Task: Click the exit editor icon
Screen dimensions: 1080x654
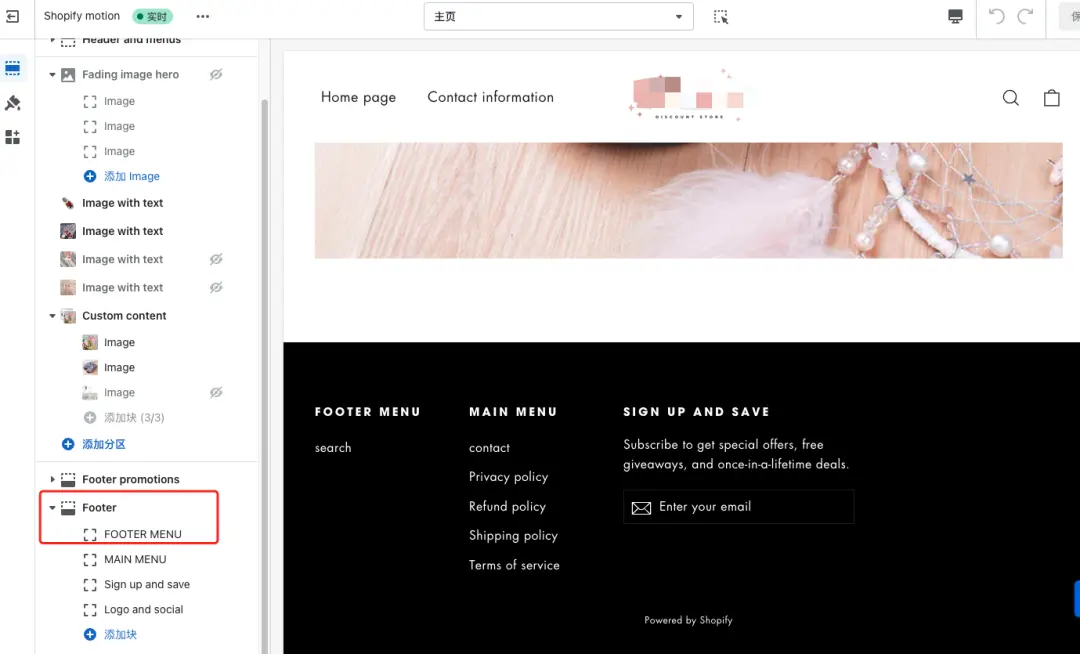Action: 12,16
